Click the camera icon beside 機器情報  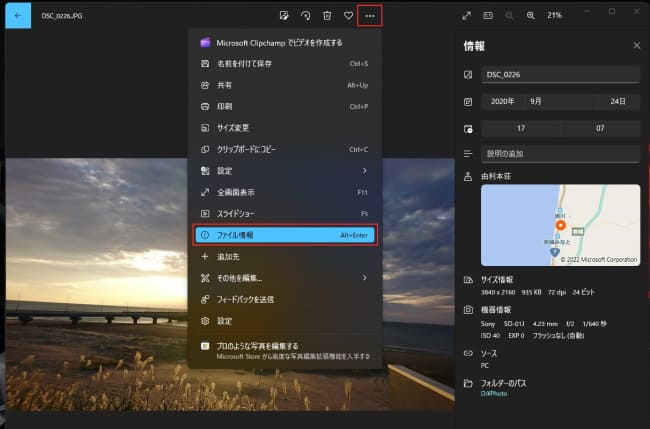click(x=468, y=310)
